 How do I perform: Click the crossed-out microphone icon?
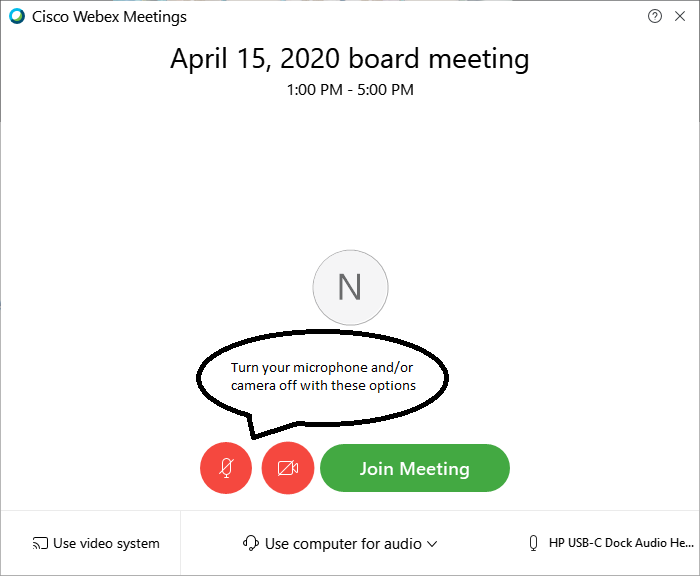coord(226,468)
